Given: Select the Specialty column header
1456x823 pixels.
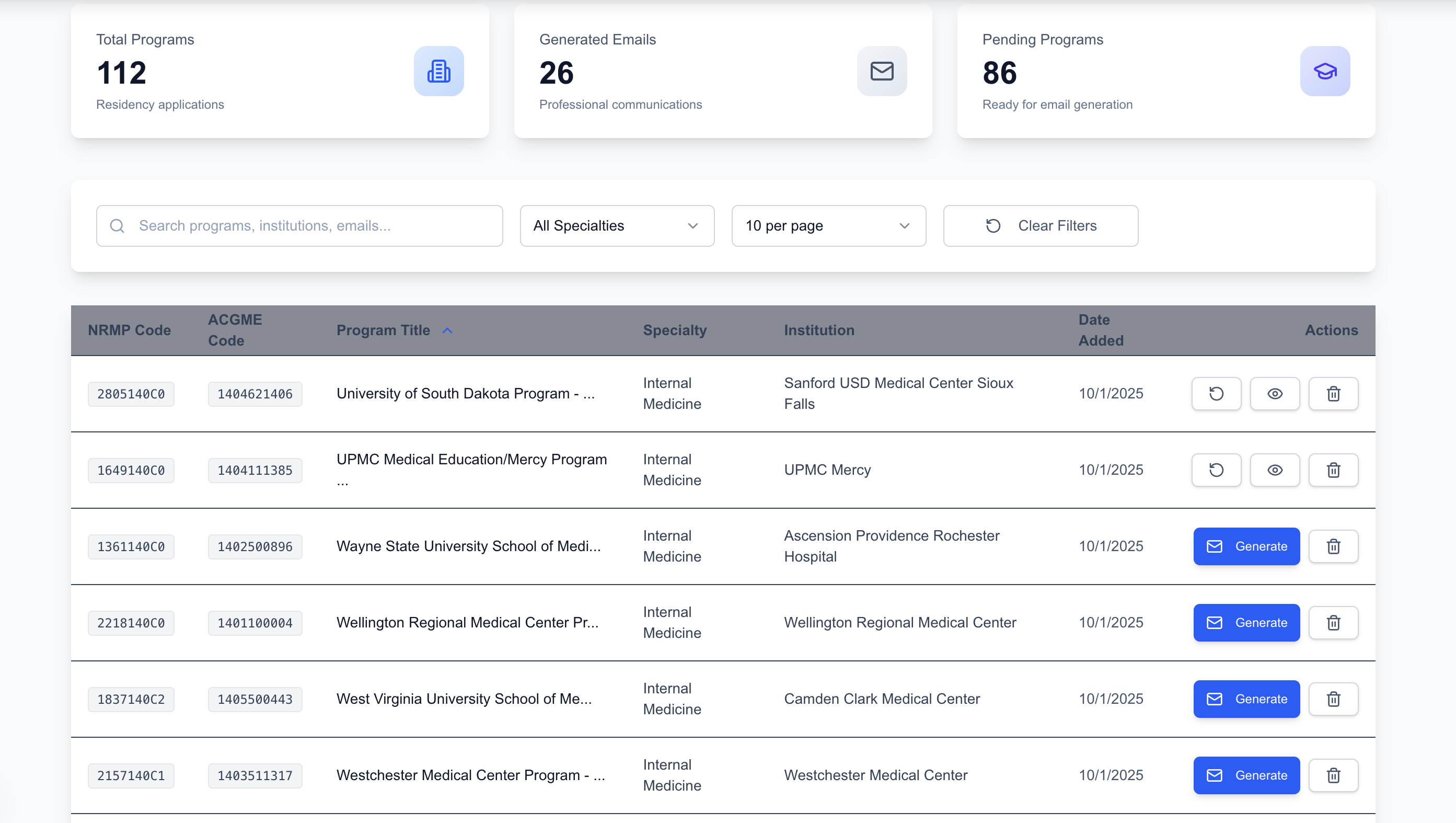Looking at the screenshot, I should point(674,330).
